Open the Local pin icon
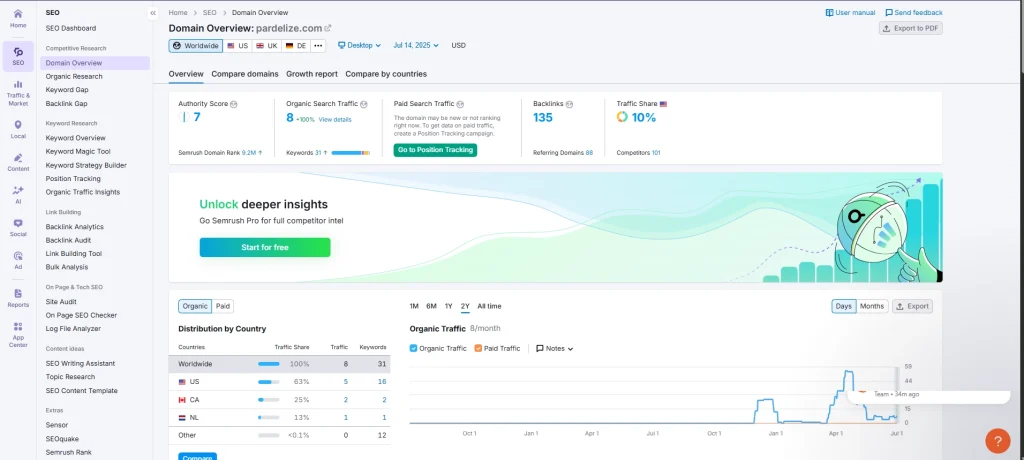The image size is (1024, 460). [18, 125]
